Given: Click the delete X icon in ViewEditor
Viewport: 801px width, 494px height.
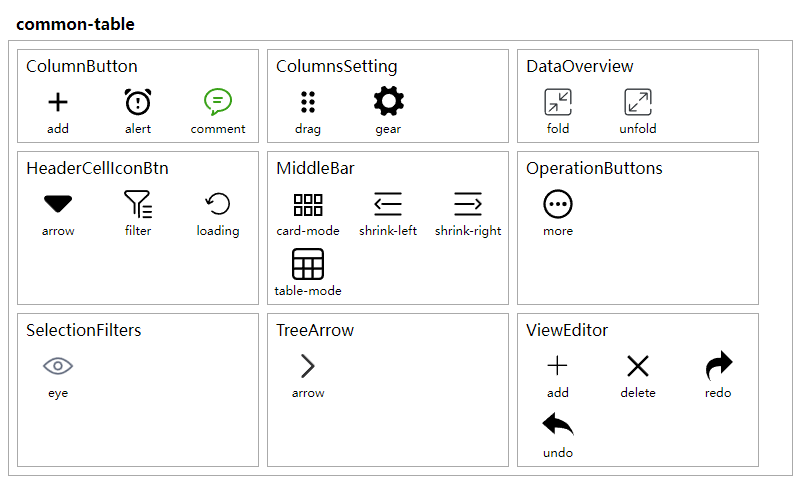Looking at the screenshot, I should click(638, 366).
